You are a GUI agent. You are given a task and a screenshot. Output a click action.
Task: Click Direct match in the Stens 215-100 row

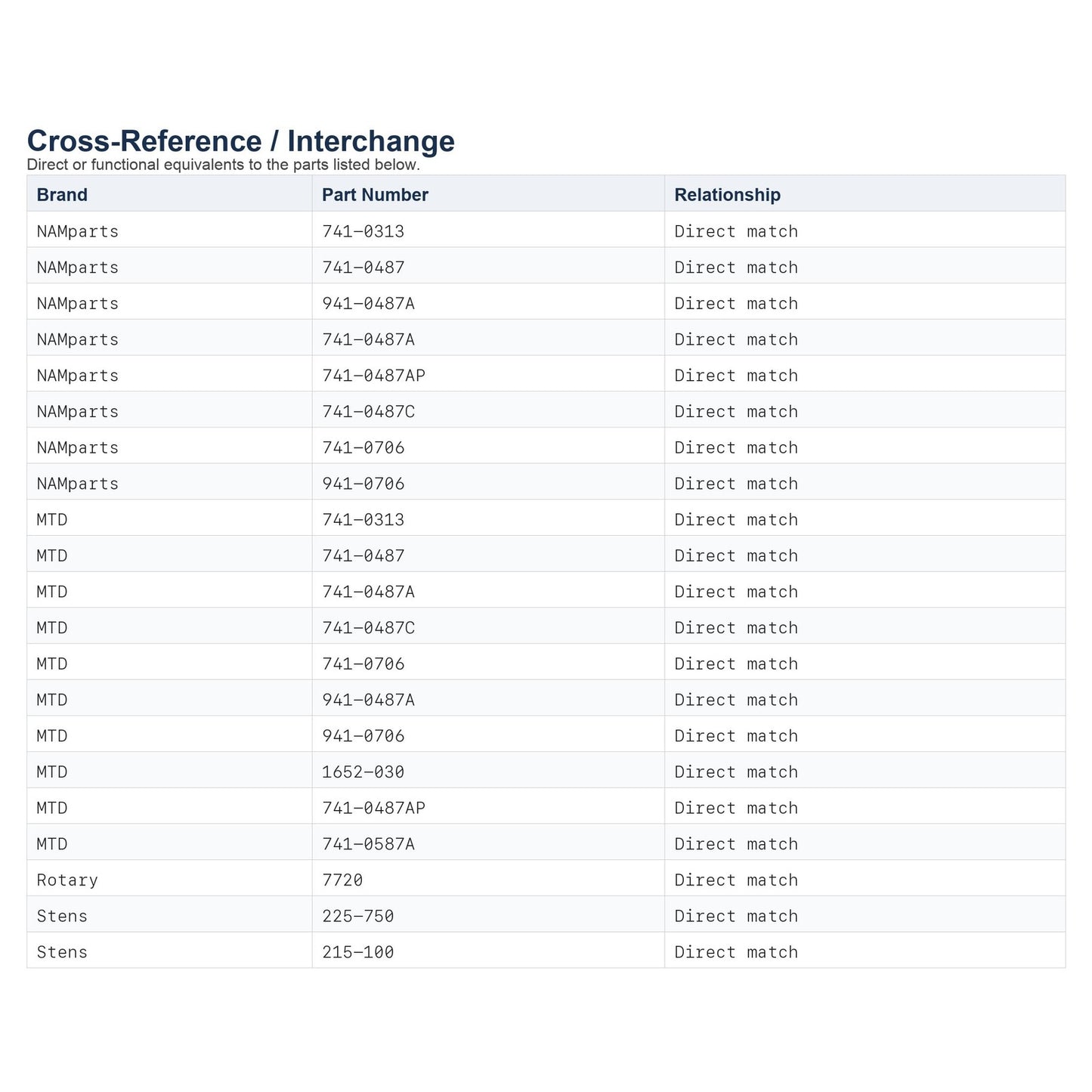tap(736, 952)
